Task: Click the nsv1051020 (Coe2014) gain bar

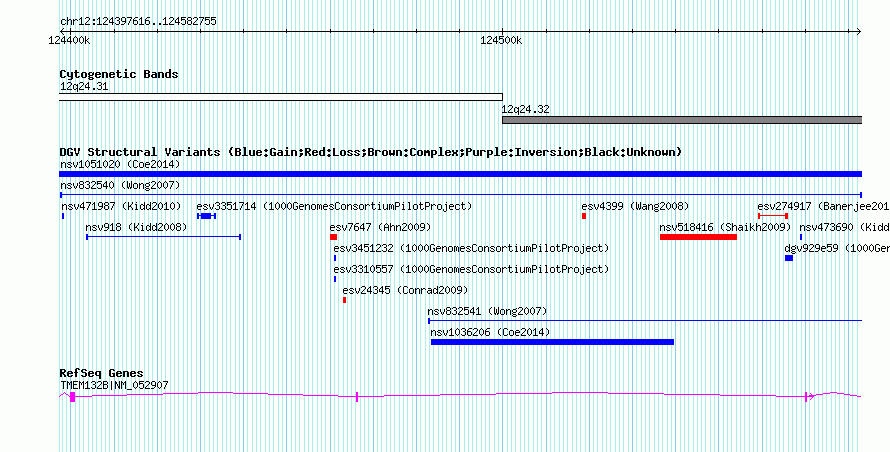Action: pos(460,174)
